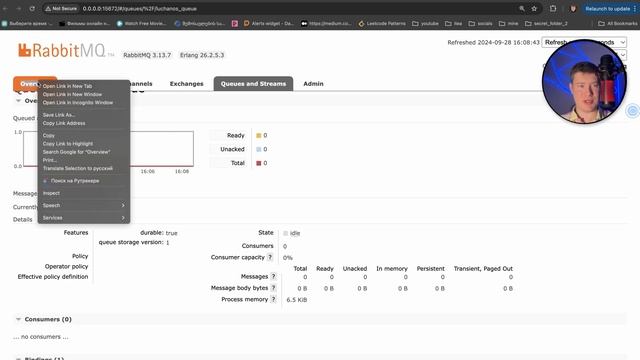The image size is (640, 360).
Task: Open the Watch Free Movie bookmark
Action: pos(141,24)
